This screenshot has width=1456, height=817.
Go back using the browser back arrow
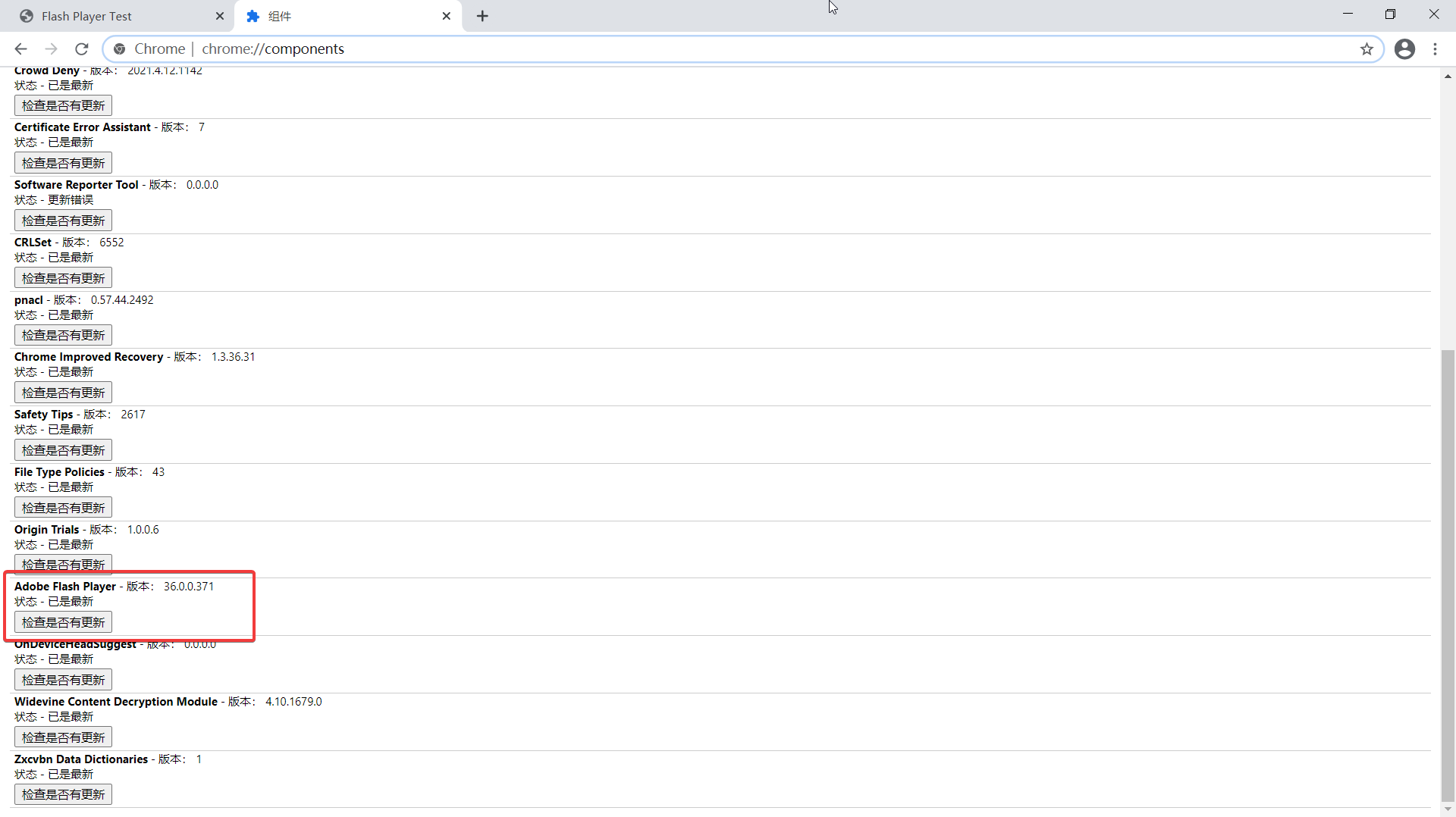coord(20,49)
